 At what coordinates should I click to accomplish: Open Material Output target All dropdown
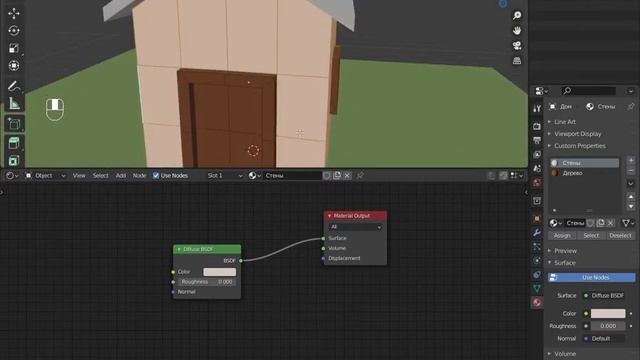click(x=355, y=227)
